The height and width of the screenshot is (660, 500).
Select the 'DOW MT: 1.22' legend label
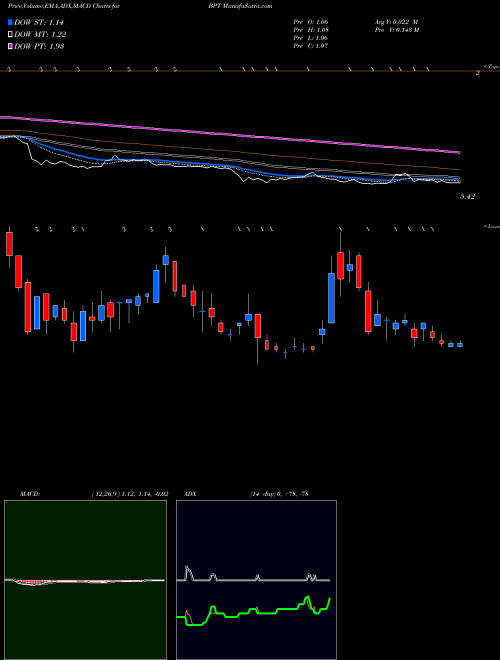(x=40, y=35)
